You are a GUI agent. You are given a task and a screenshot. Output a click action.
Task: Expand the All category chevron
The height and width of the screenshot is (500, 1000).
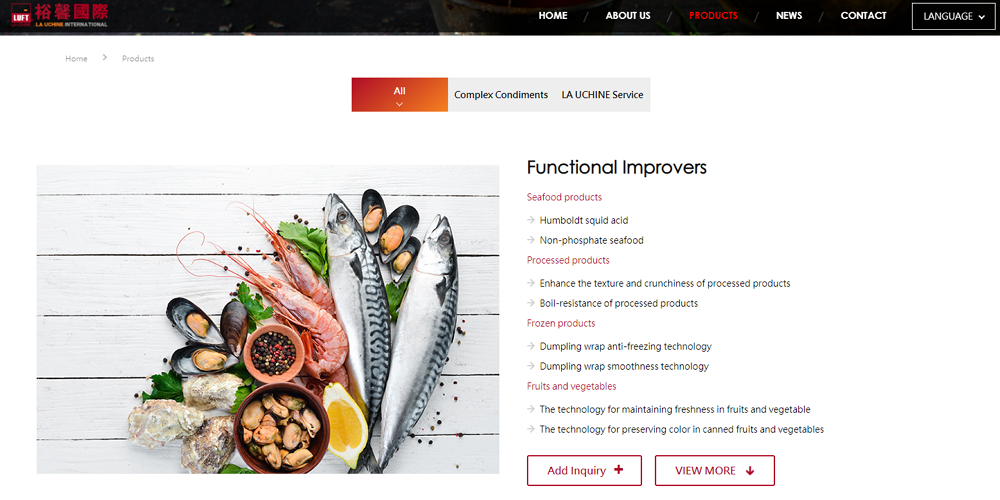(x=399, y=104)
